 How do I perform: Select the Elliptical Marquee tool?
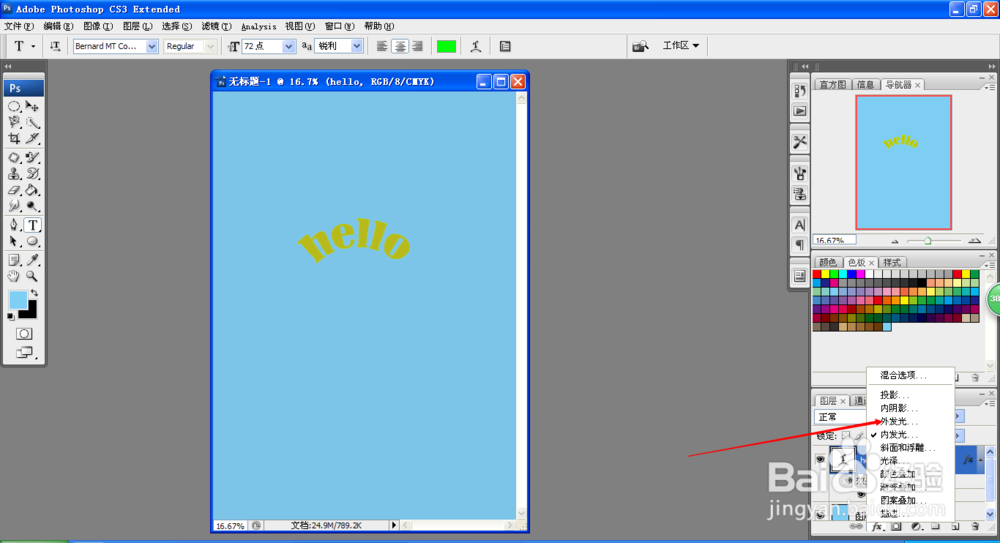coord(14,107)
